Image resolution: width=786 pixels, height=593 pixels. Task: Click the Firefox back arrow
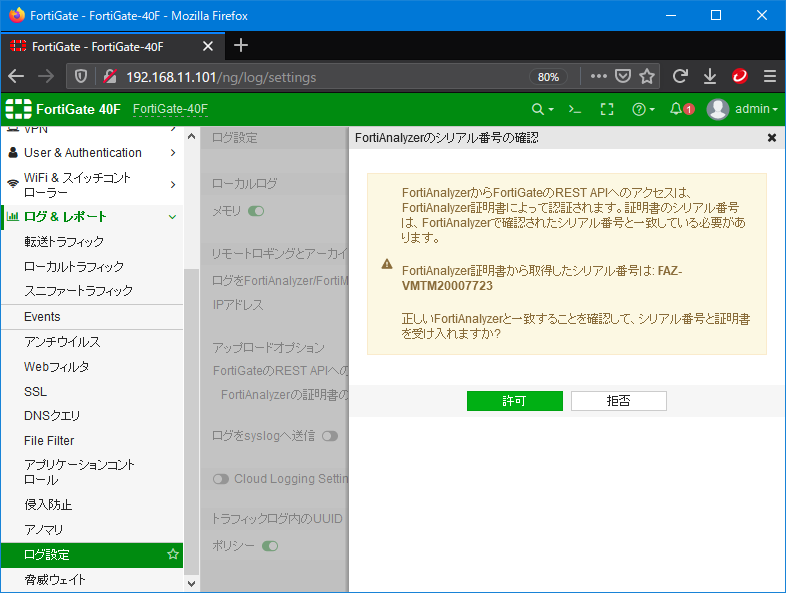coord(16,77)
